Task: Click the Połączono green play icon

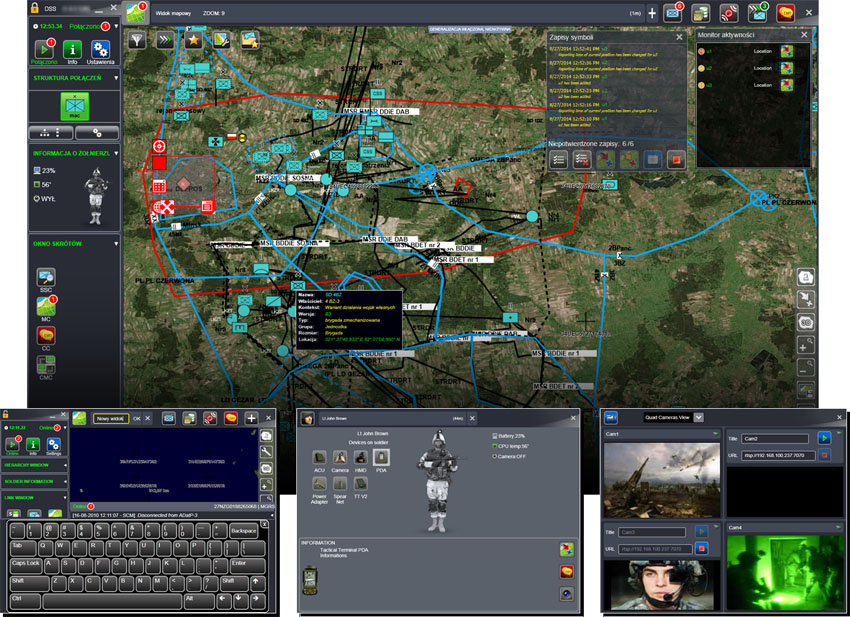Action: click(44, 49)
